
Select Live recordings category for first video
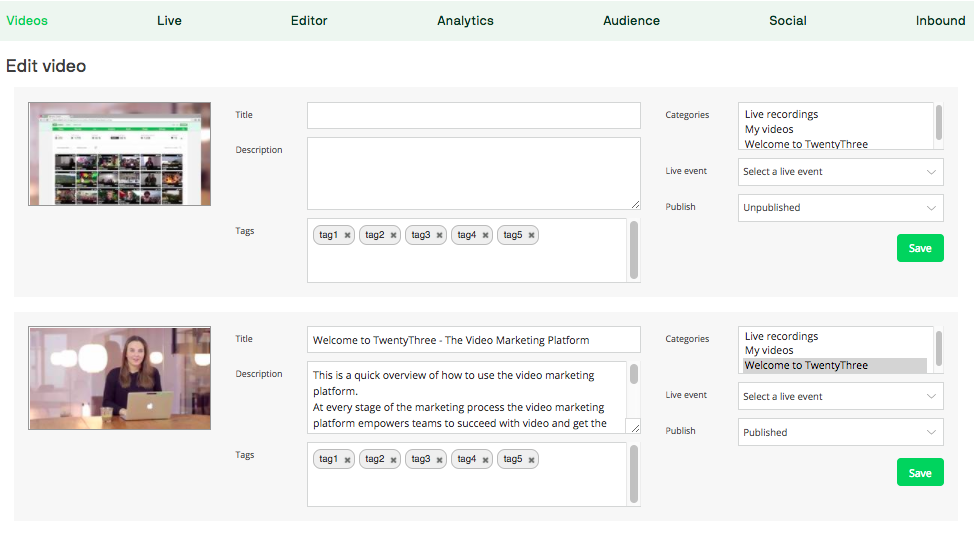(x=781, y=114)
